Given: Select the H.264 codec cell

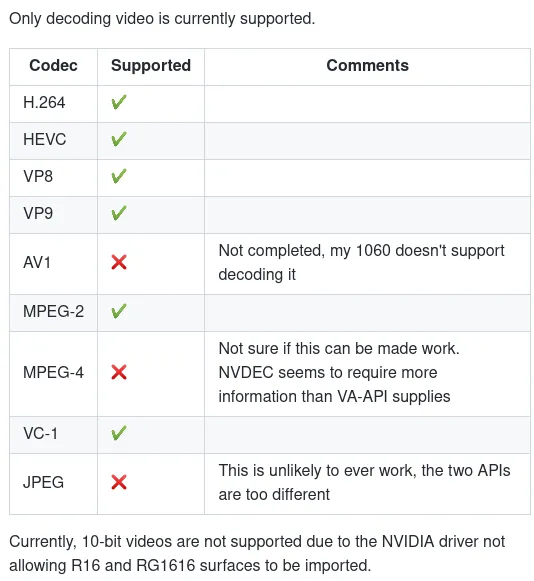Looking at the screenshot, I should coord(53,104).
